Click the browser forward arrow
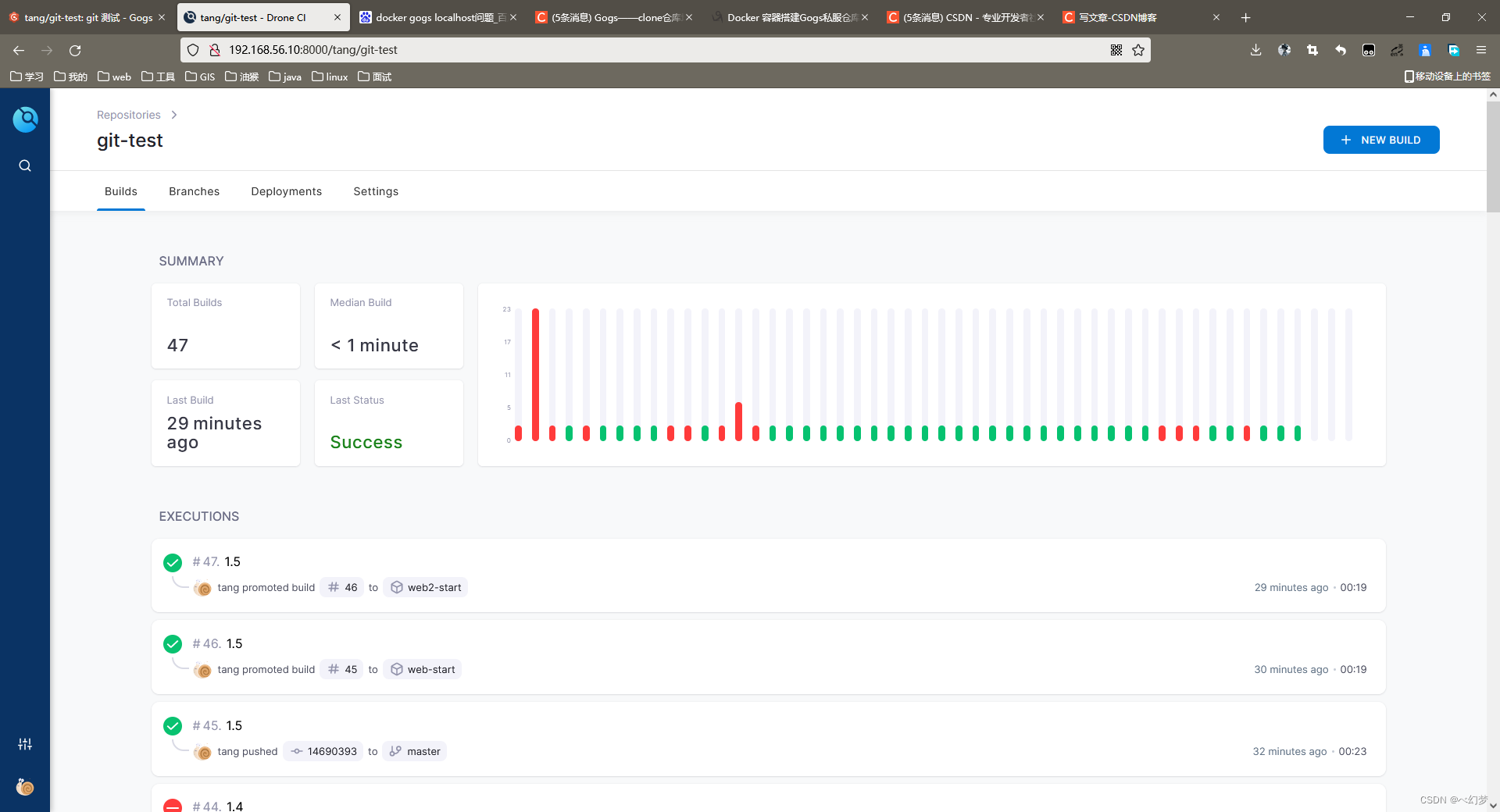This screenshot has width=1500, height=812. 47,50
